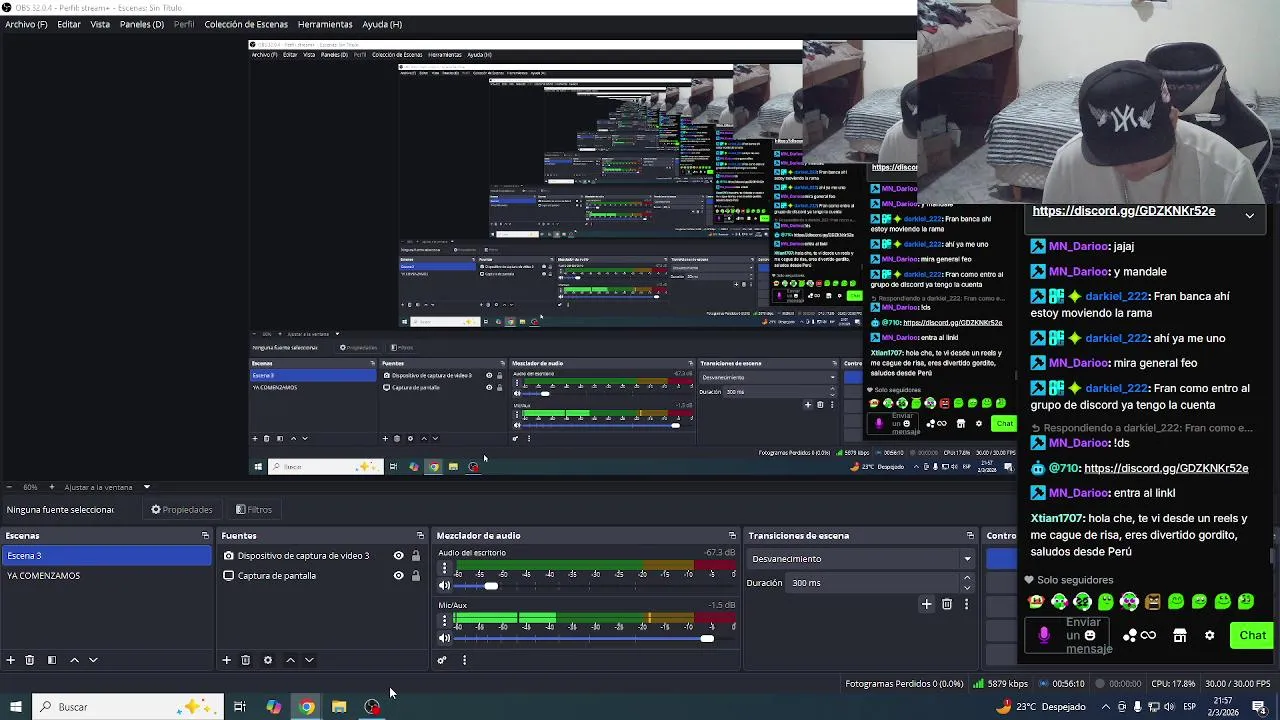Open File Explorer from taskbar
This screenshot has height=720, width=1280.
point(339,707)
